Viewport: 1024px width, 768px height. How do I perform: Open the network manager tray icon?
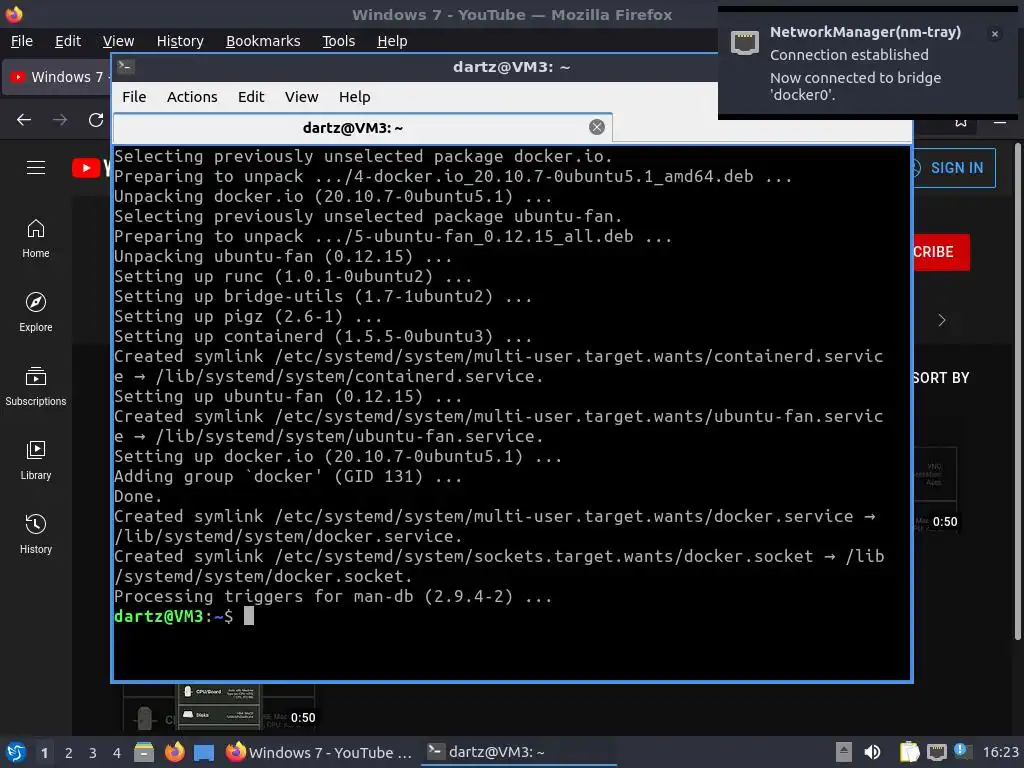(936, 752)
